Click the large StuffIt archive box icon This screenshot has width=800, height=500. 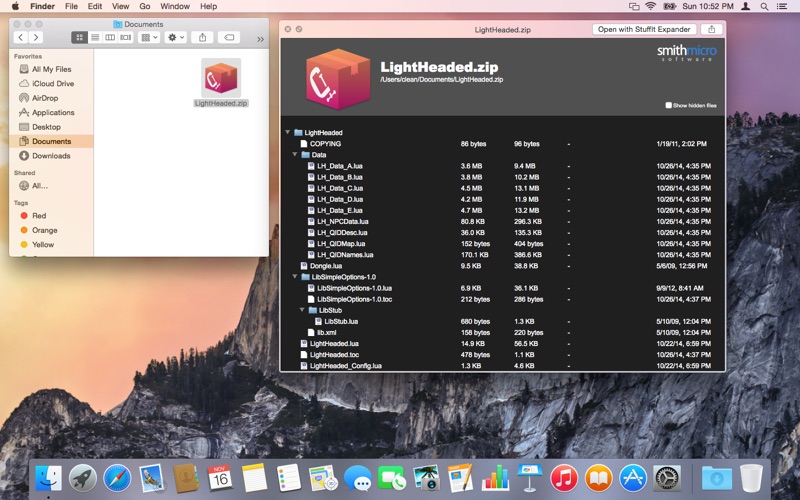click(338, 78)
